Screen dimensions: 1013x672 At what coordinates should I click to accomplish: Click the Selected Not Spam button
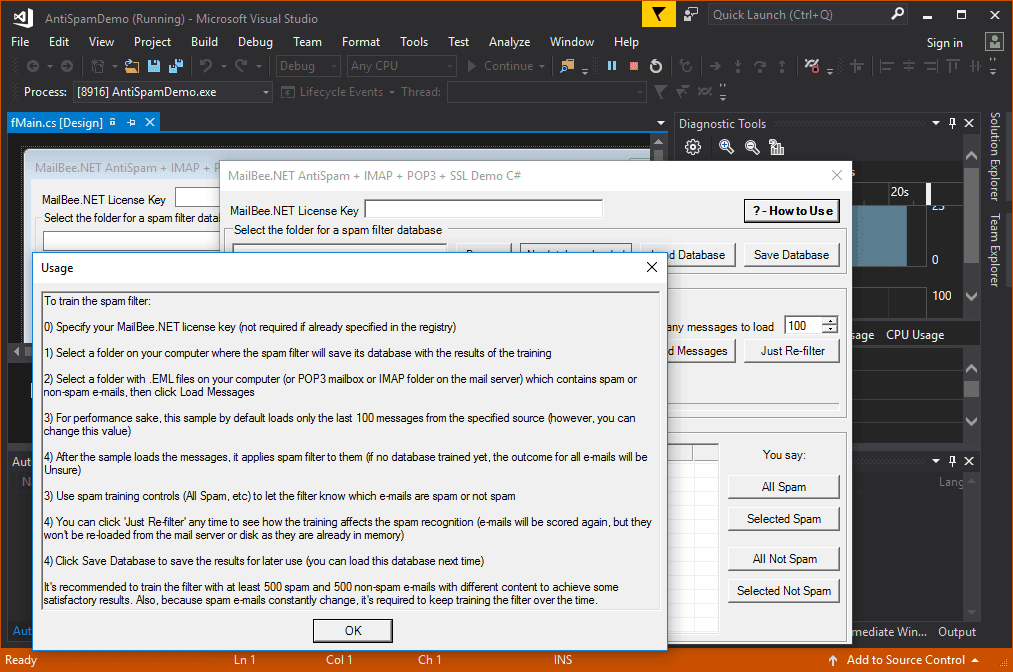(x=784, y=591)
